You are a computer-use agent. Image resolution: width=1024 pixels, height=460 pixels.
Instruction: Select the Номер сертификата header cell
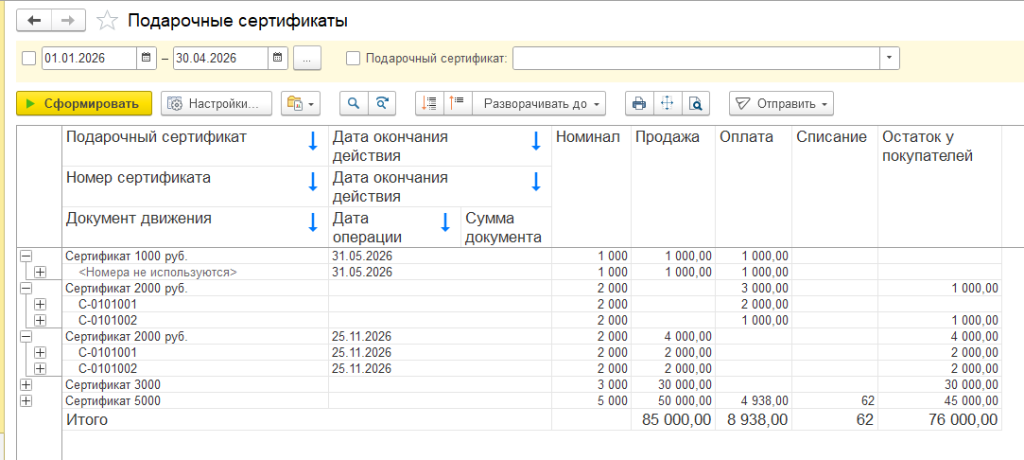pos(195,187)
